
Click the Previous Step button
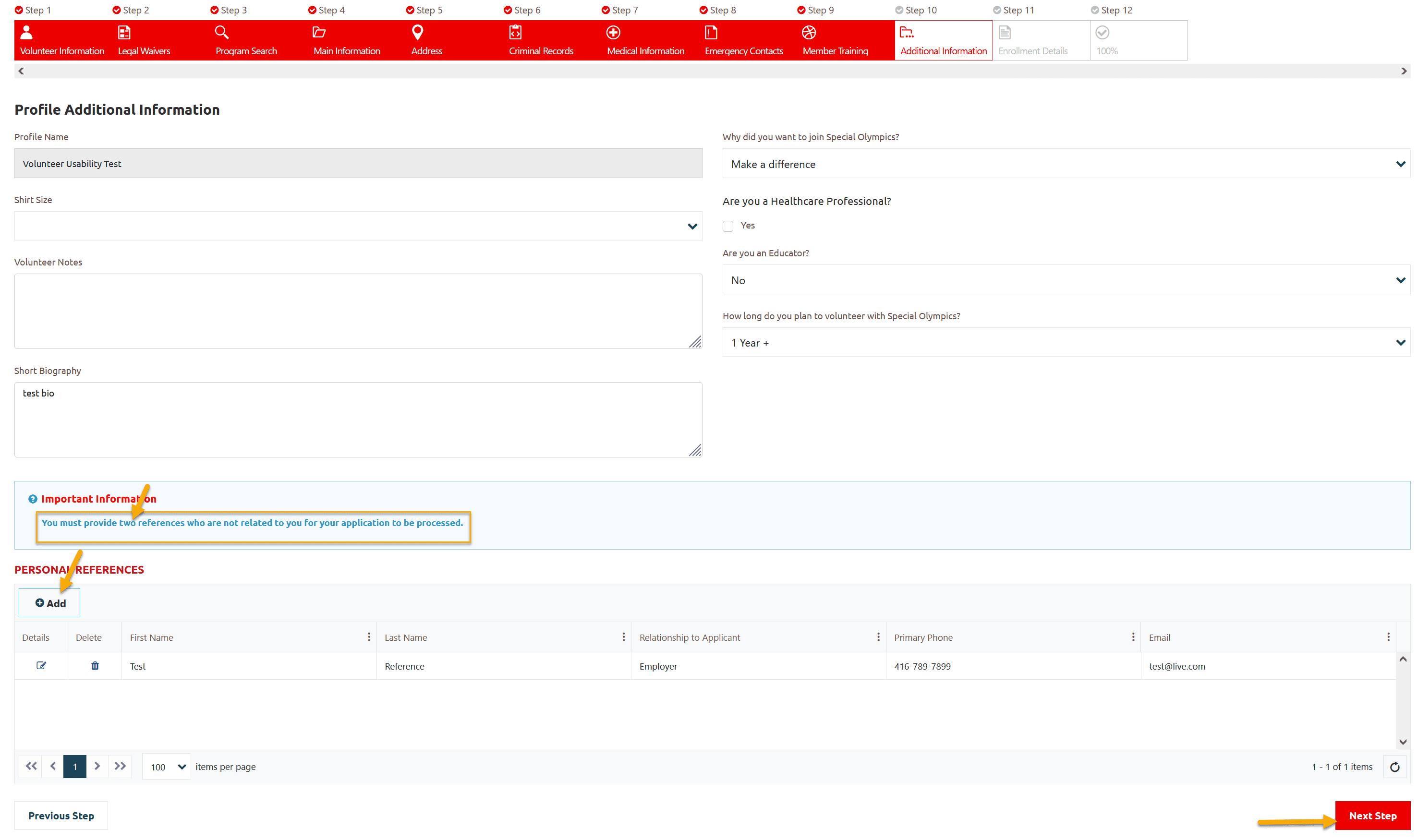pos(61,815)
